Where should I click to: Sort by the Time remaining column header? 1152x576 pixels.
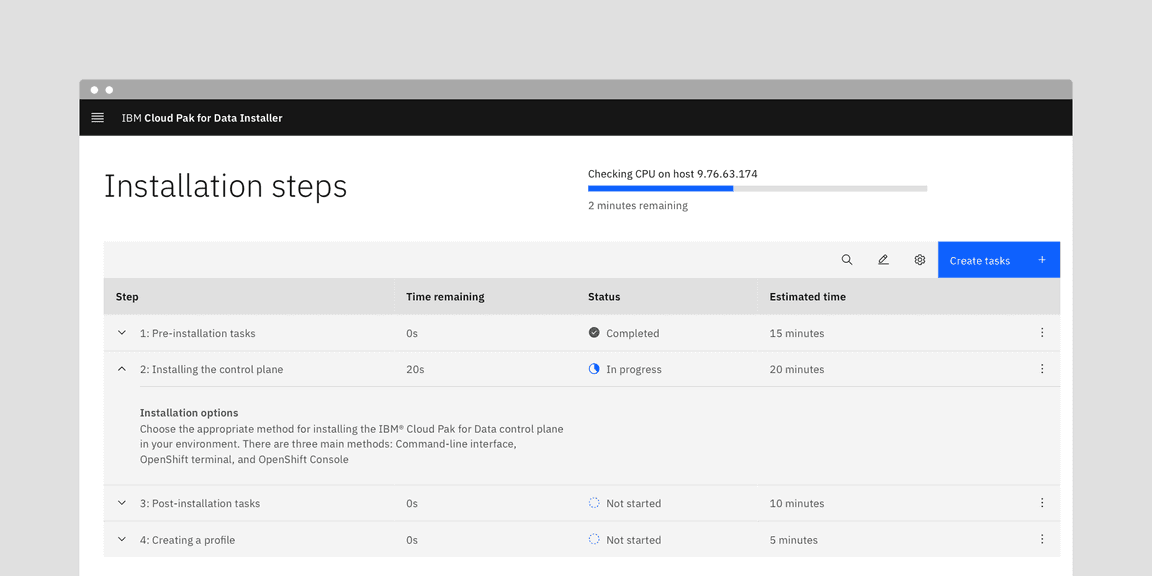445,297
